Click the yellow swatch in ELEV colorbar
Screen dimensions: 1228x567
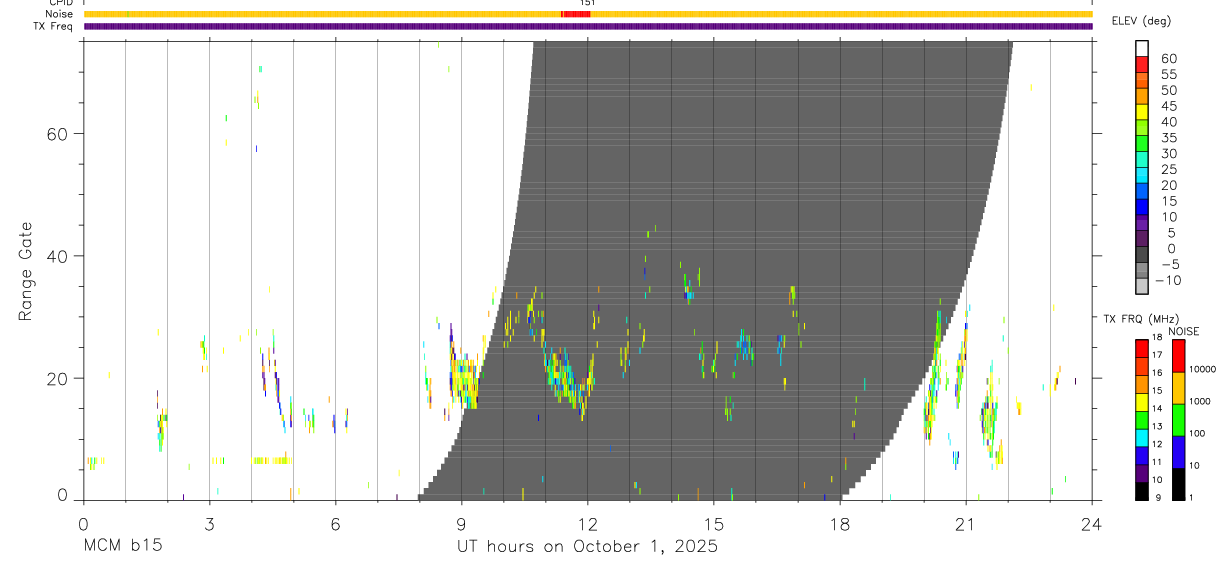pos(1142,112)
